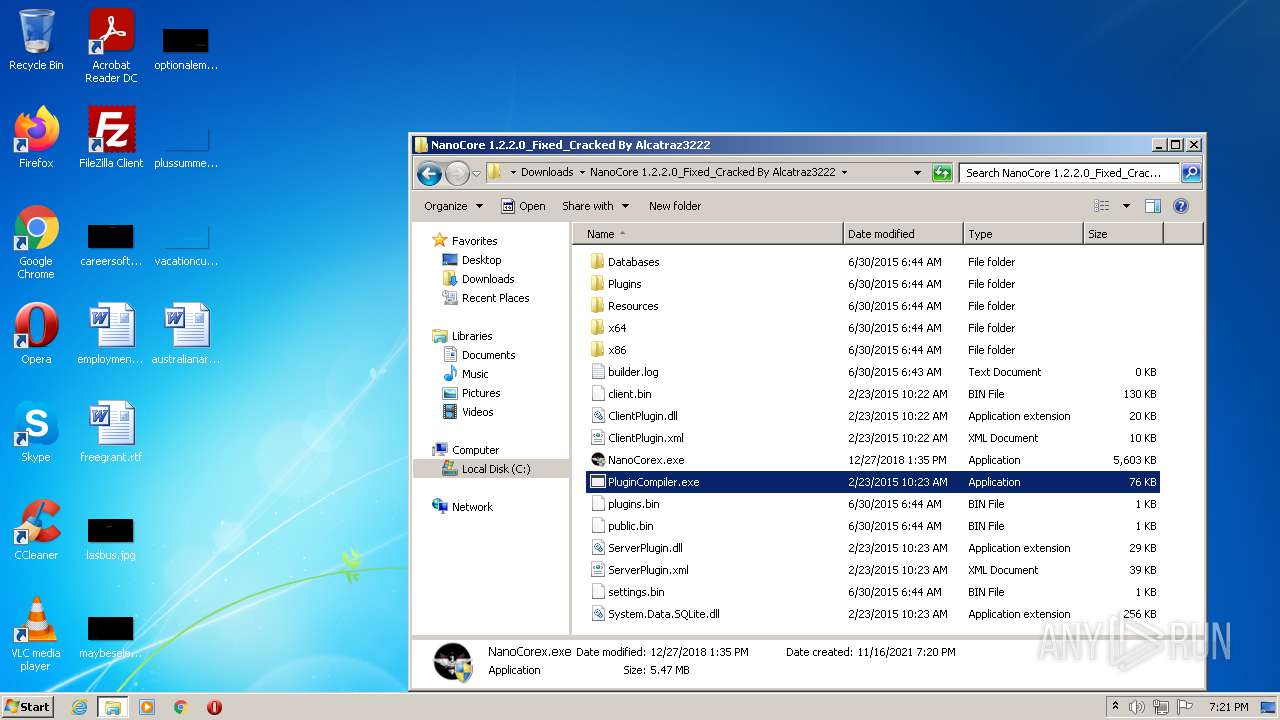
Task: Expand NanoCore folder breadcrumb arrow
Action: pyautogui.click(x=844, y=172)
